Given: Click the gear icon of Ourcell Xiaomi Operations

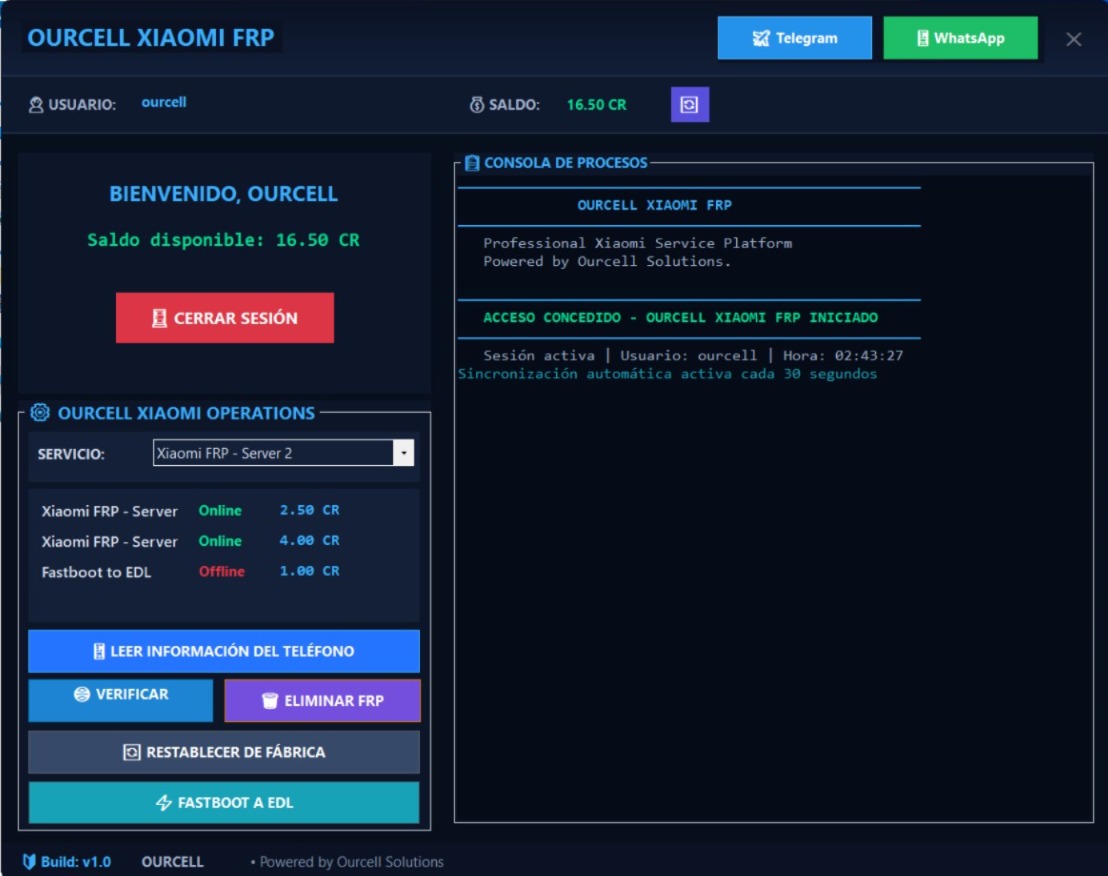Looking at the screenshot, I should coord(40,413).
